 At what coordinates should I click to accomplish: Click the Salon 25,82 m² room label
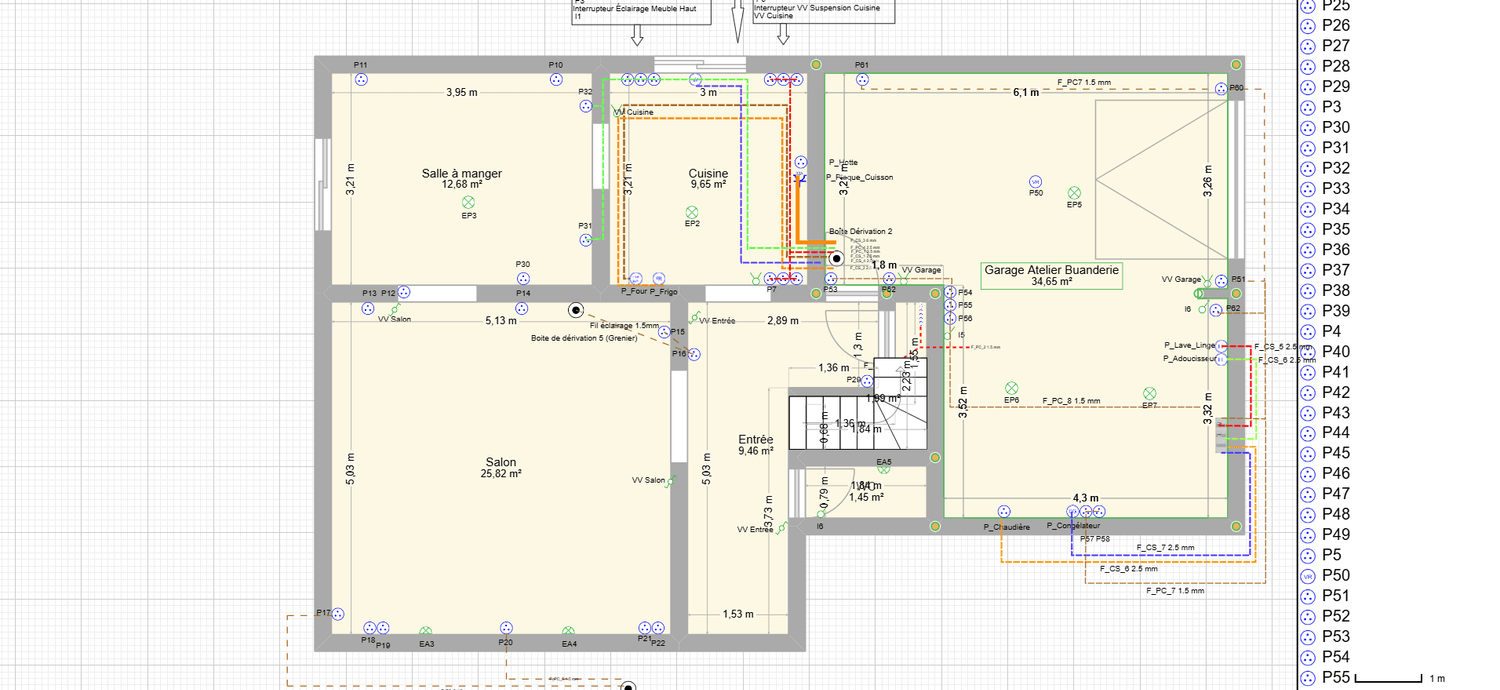pos(501,468)
